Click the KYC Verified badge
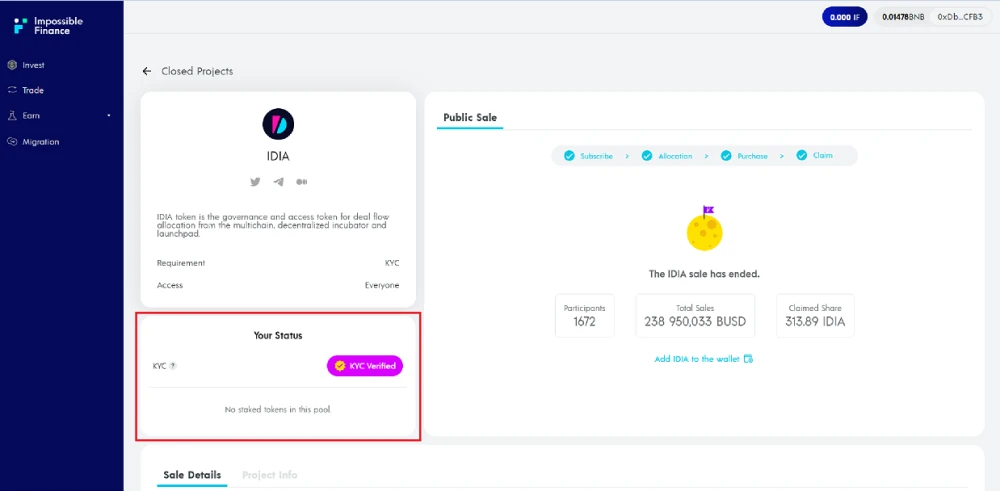 (365, 366)
